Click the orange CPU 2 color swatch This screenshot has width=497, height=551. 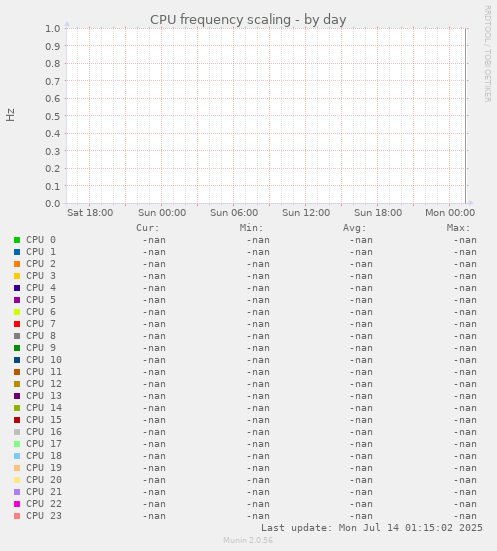coord(17,264)
